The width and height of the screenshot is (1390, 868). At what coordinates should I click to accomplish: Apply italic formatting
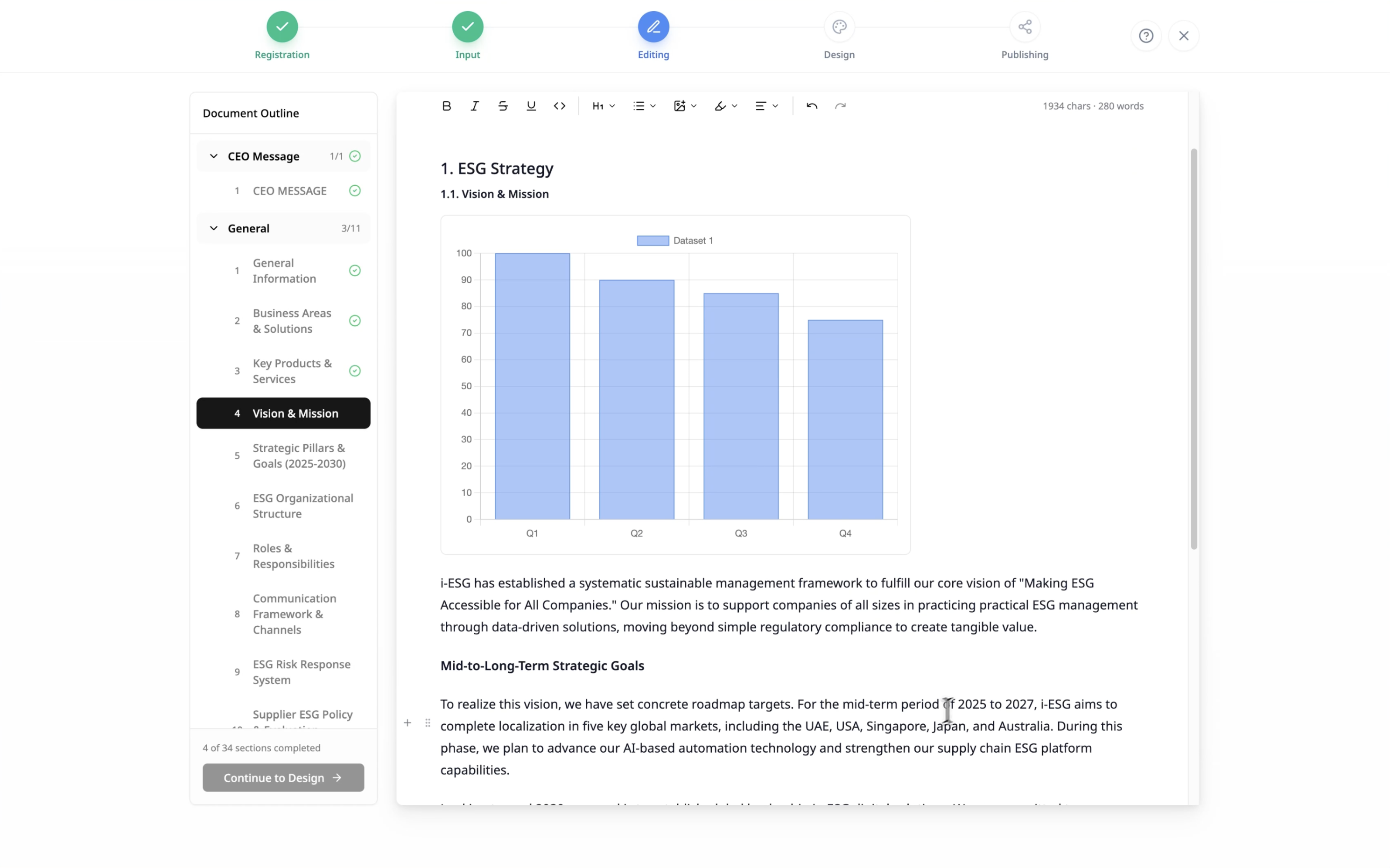(474, 105)
